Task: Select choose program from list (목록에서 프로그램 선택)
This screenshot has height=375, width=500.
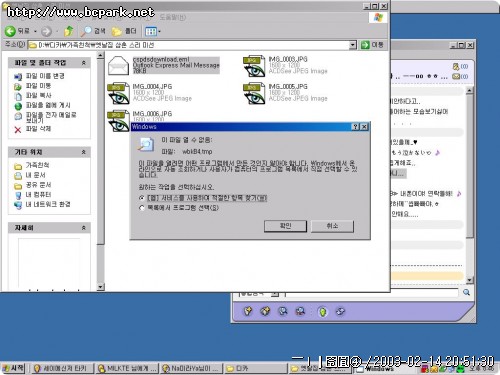Action: point(142,208)
